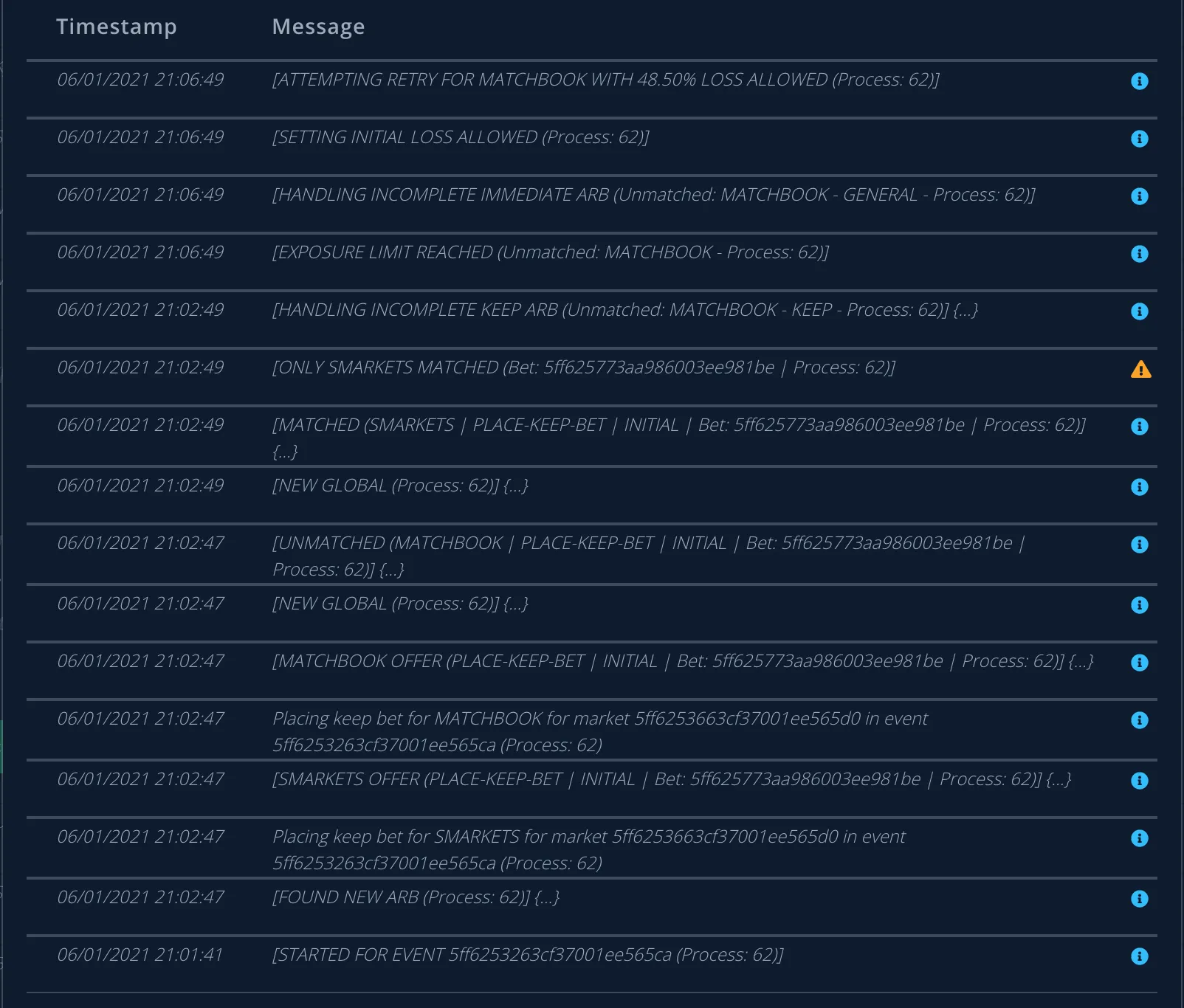Image resolution: width=1184 pixels, height=1008 pixels.
Task: Click info icon for EXPOSURE LIMIT REACHED row
Action: pos(1140,254)
